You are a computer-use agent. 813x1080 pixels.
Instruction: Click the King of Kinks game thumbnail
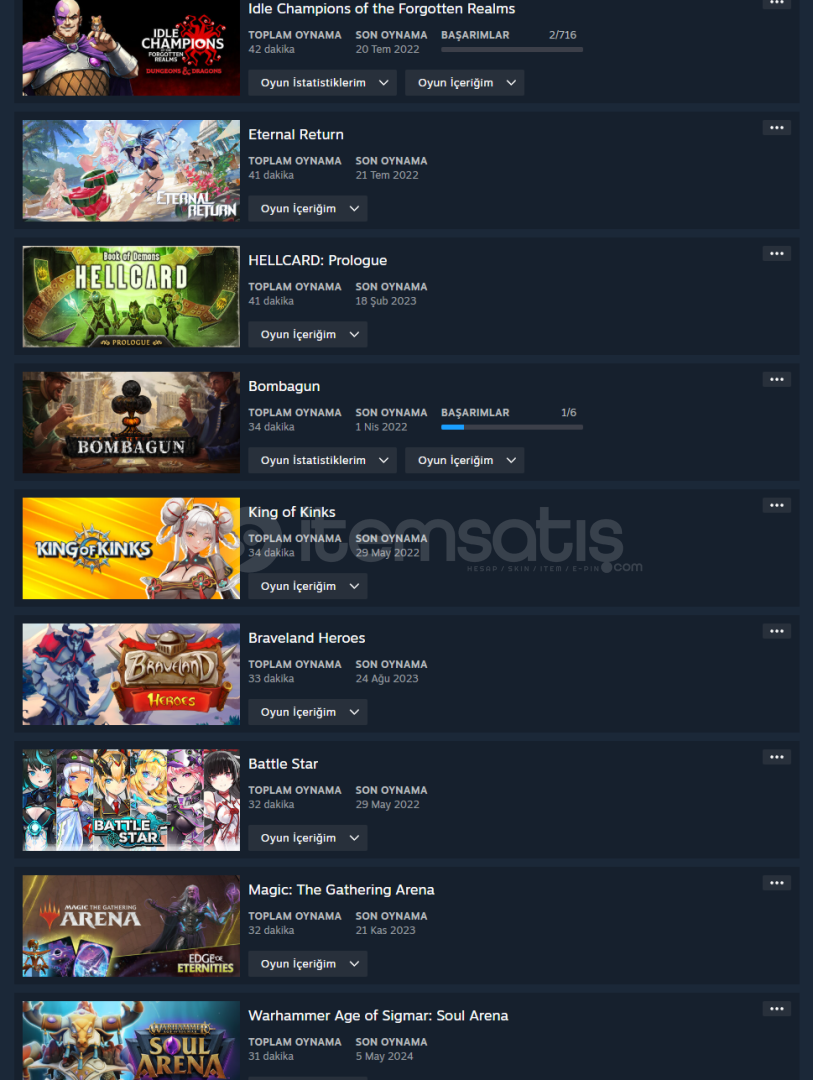131,548
